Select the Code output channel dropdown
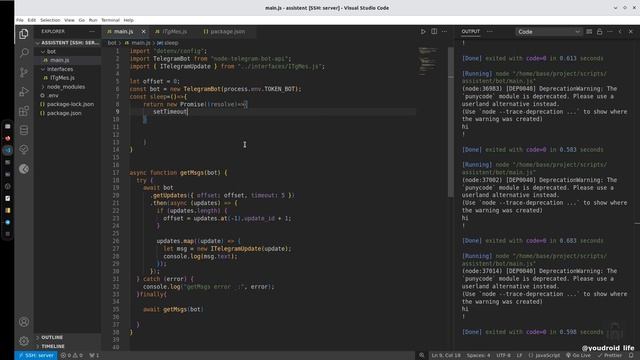 (548, 32)
